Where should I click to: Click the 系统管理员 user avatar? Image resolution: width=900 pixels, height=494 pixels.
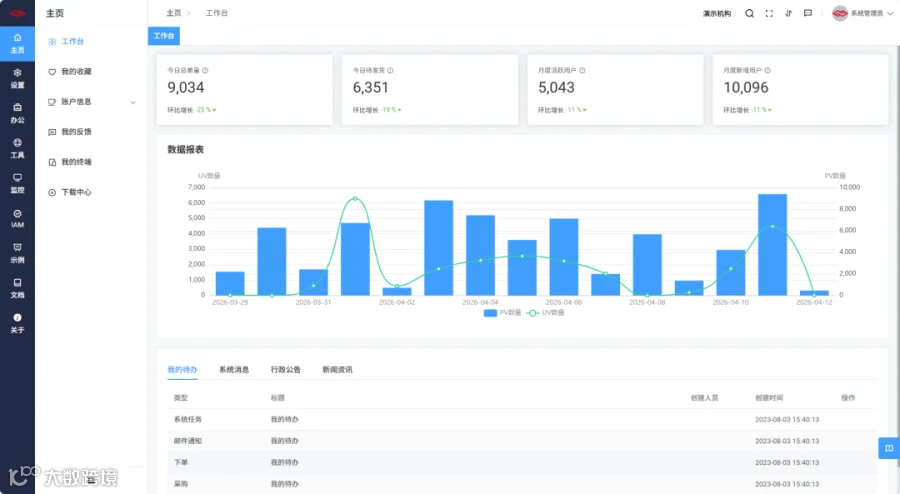point(840,13)
